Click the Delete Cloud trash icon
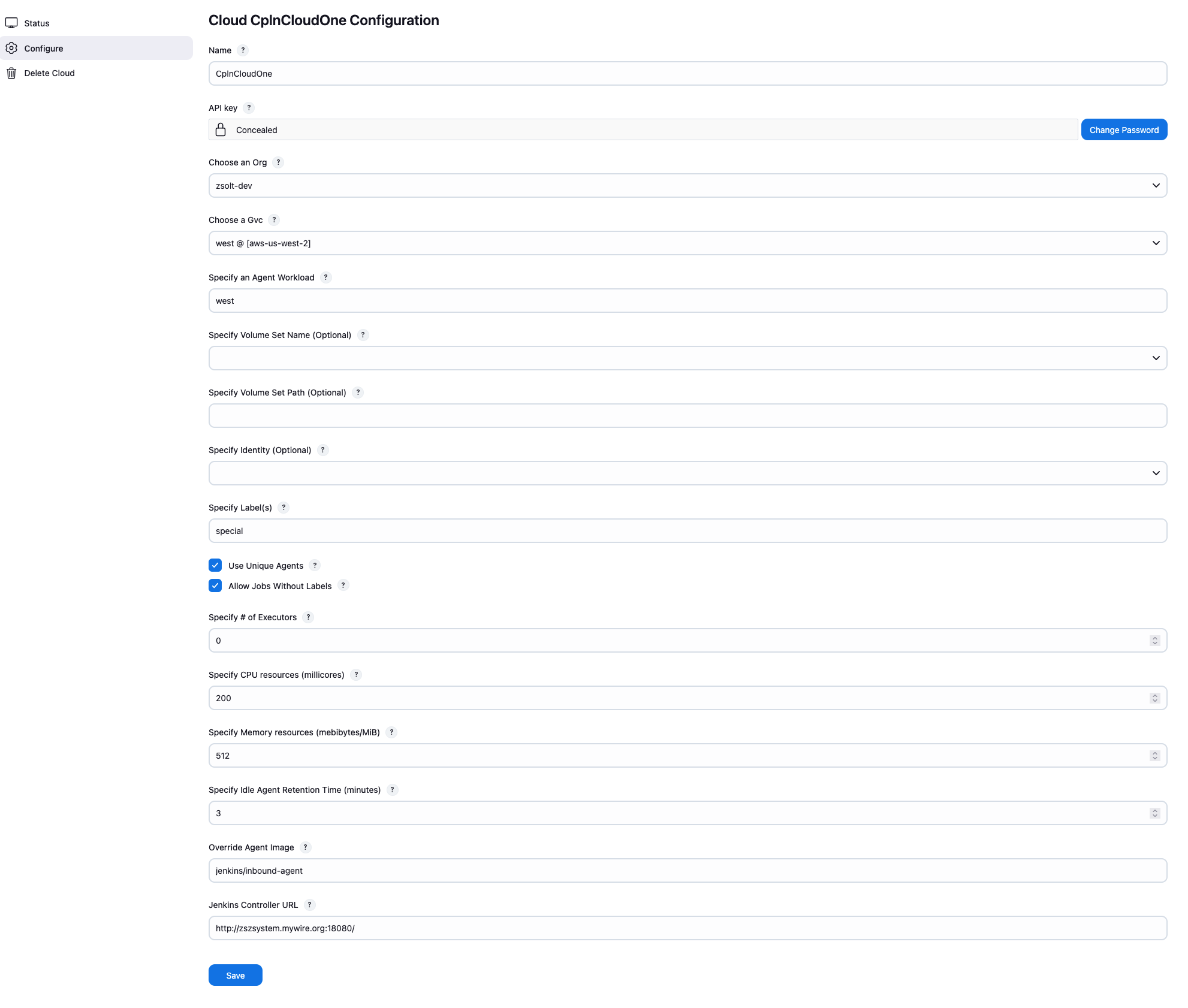 pos(11,73)
